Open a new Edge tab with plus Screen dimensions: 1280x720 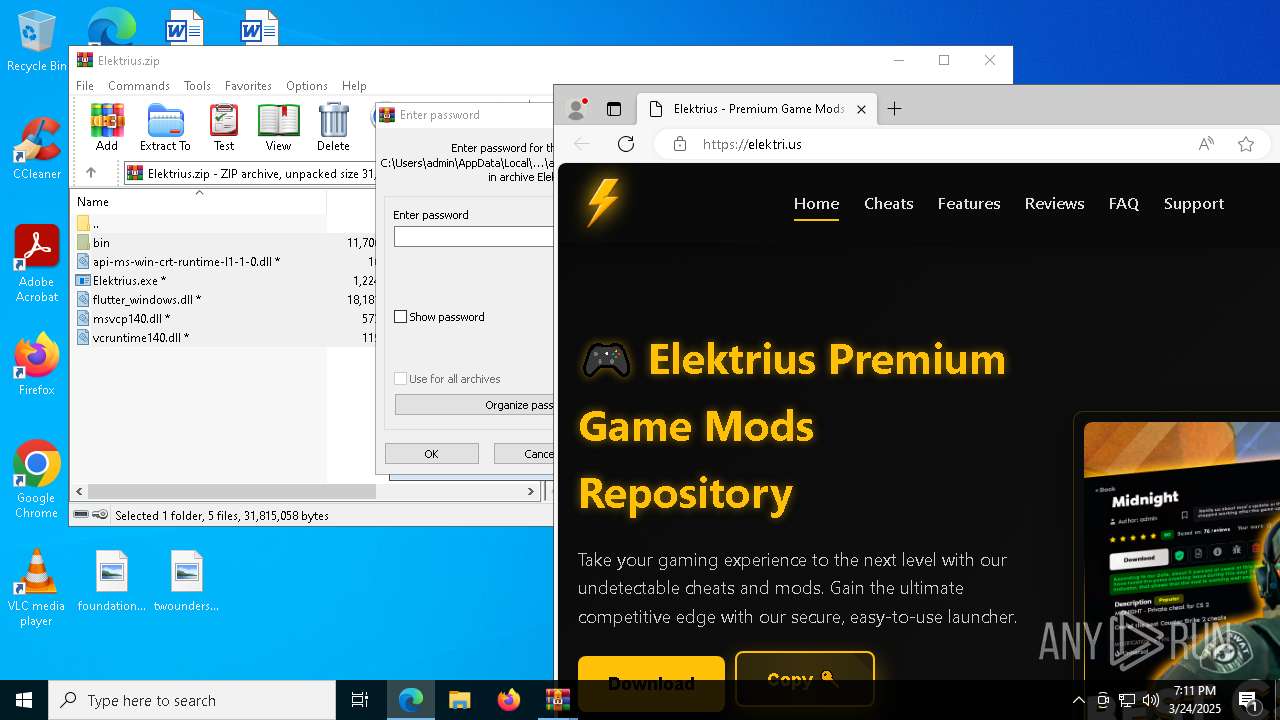(x=895, y=109)
